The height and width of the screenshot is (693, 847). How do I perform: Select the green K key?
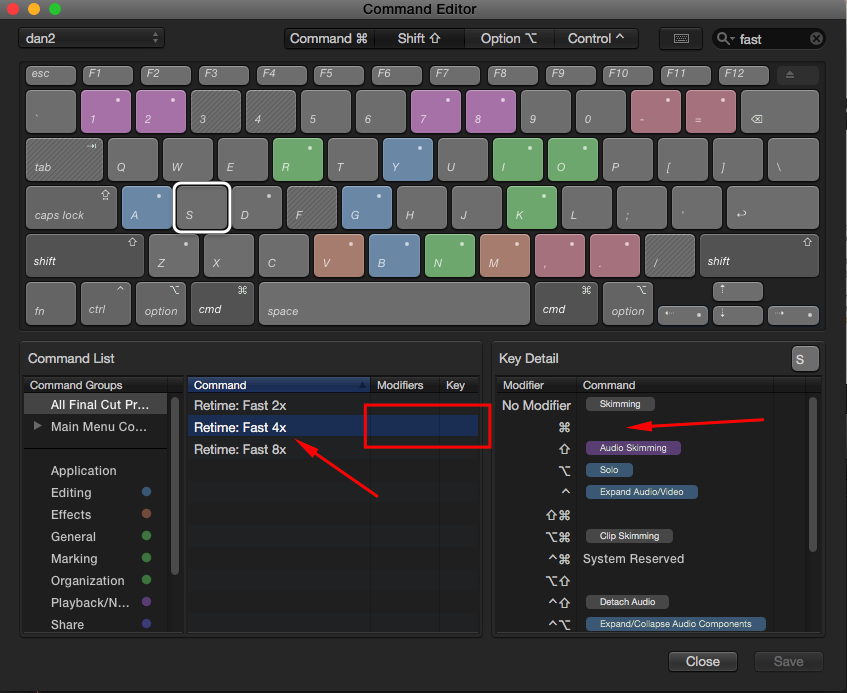[532, 208]
